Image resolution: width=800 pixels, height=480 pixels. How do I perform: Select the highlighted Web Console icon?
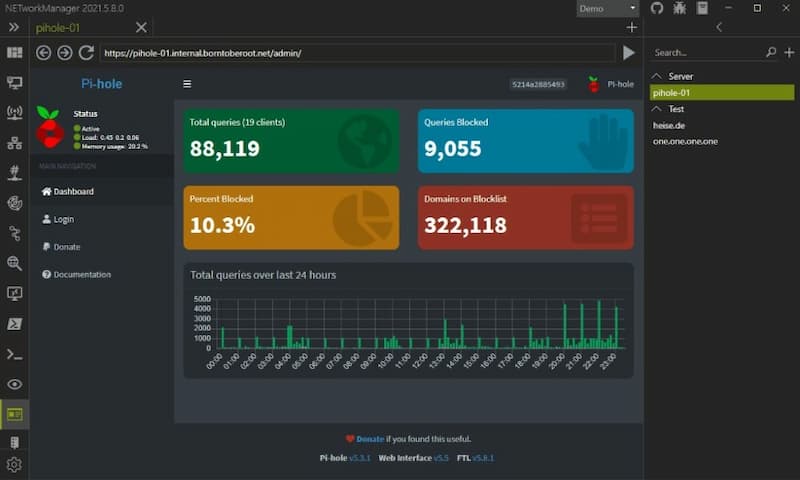(14, 414)
